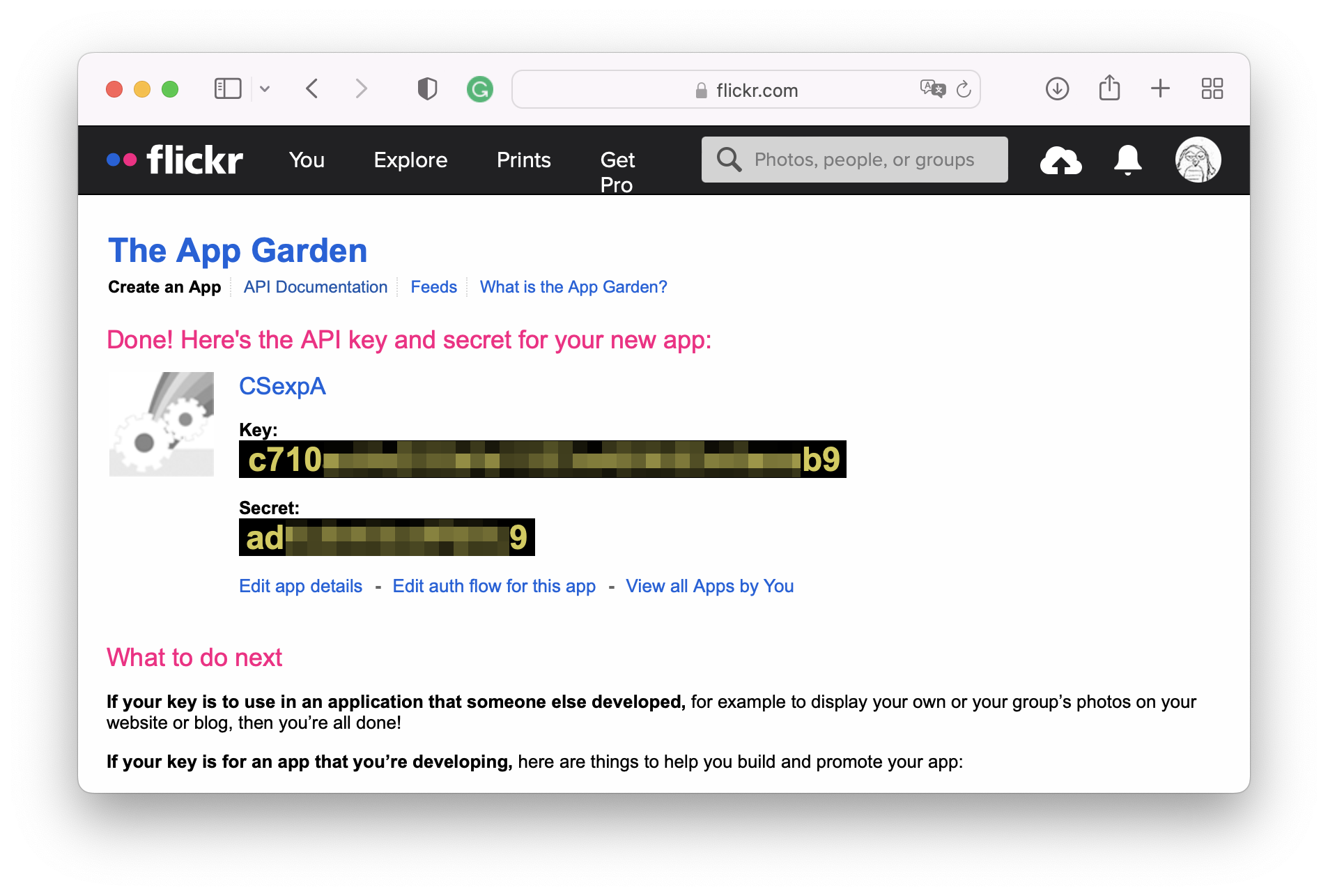Open the user avatar menu

tap(1198, 160)
